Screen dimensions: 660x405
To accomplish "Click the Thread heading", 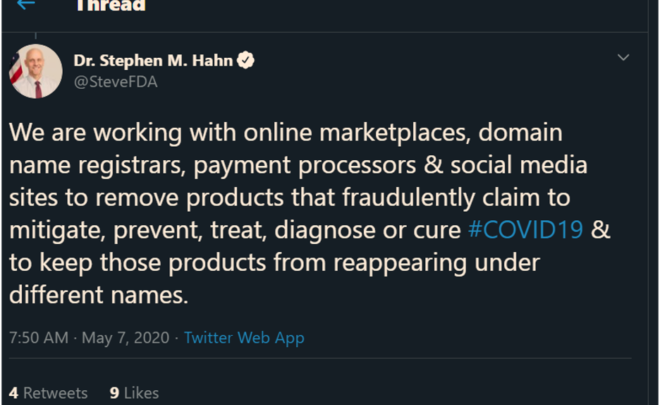I will tap(110, 6).
